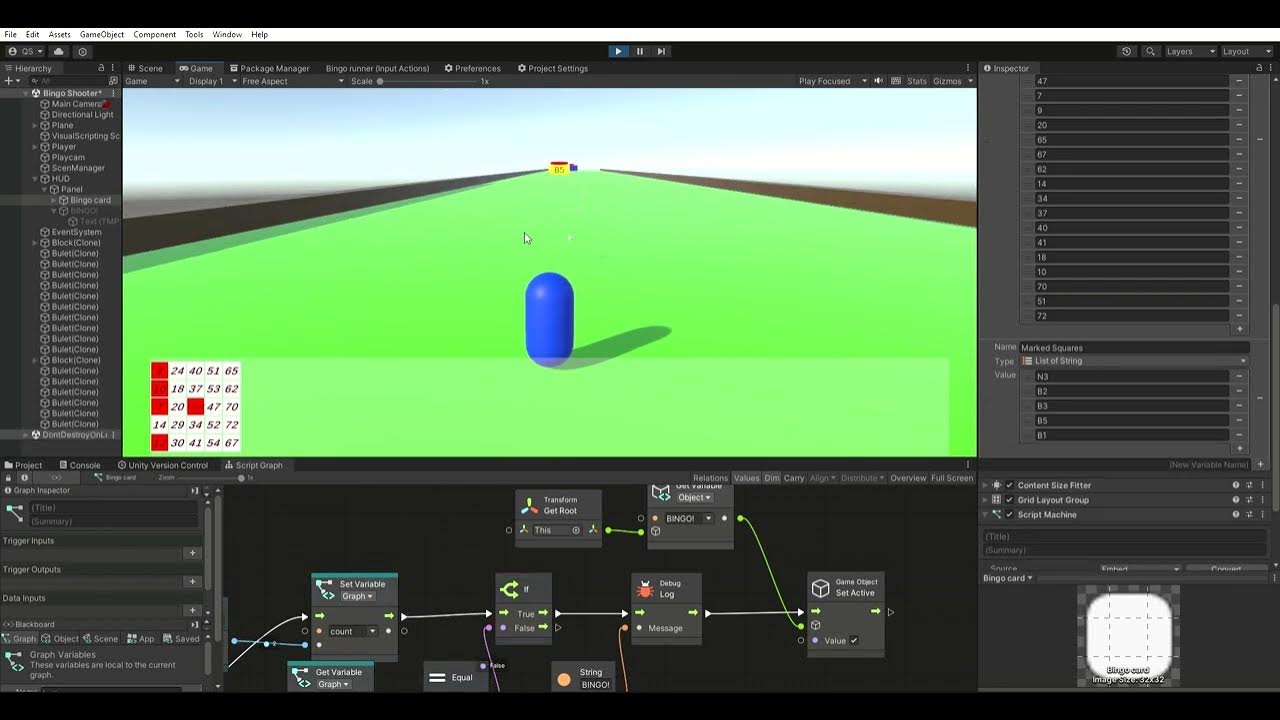The width and height of the screenshot is (1280, 720).
Task: Toggle Mute Audio in Game view
Action: coord(878,81)
